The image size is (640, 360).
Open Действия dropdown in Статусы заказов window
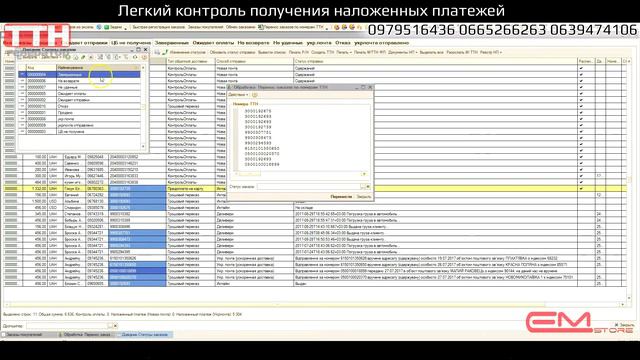click(x=50, y=57)
